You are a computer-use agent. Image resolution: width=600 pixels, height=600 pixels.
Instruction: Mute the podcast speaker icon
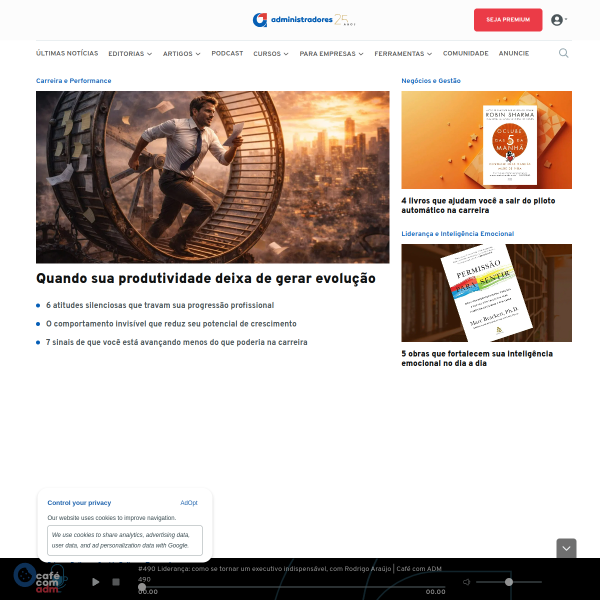pyautogui.click(x=466, y=582)
